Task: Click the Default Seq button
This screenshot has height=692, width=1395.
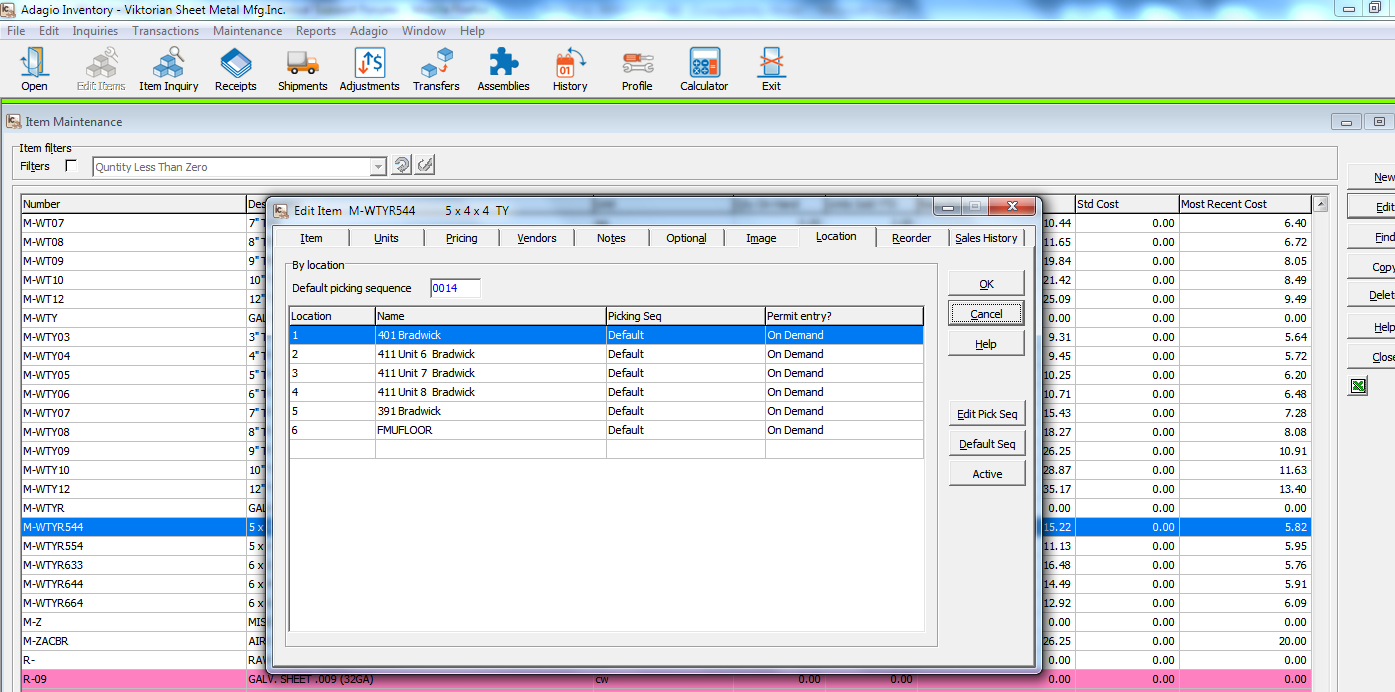Action: tap(986, 444)
